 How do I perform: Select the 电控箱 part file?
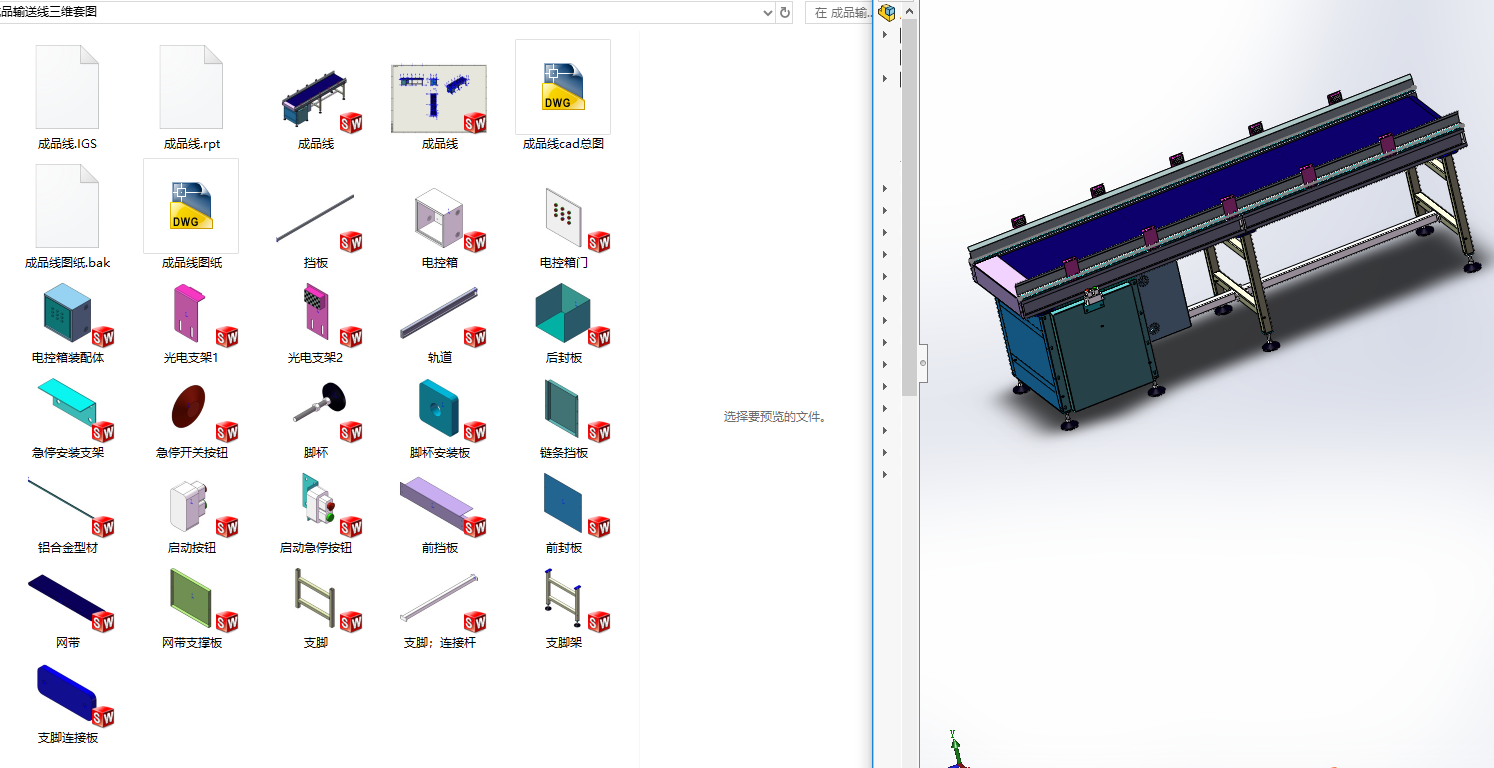[439, 227]
